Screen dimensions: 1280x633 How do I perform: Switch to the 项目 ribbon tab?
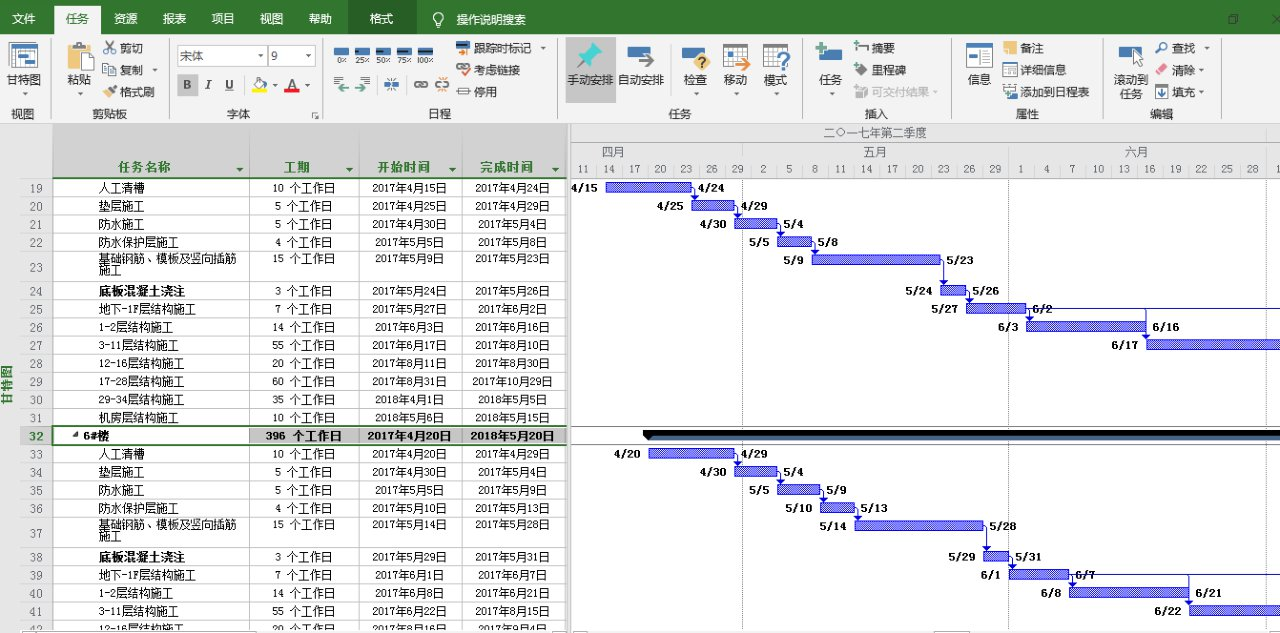click(223, 19)
